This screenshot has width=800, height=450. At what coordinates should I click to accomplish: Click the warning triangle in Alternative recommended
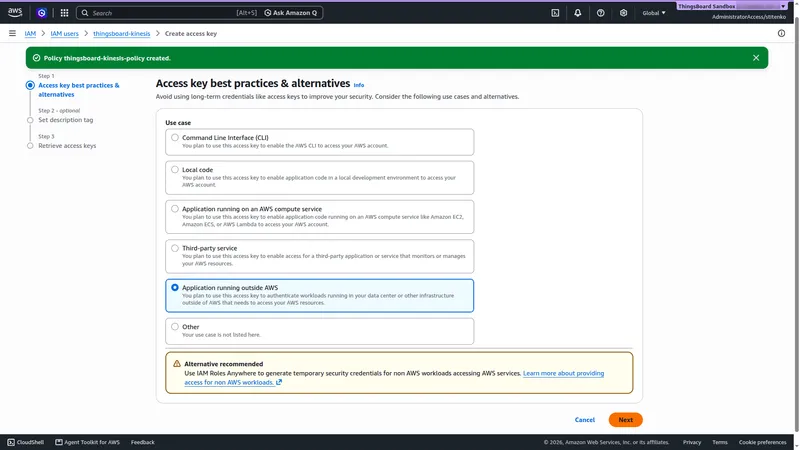(177, 364)
